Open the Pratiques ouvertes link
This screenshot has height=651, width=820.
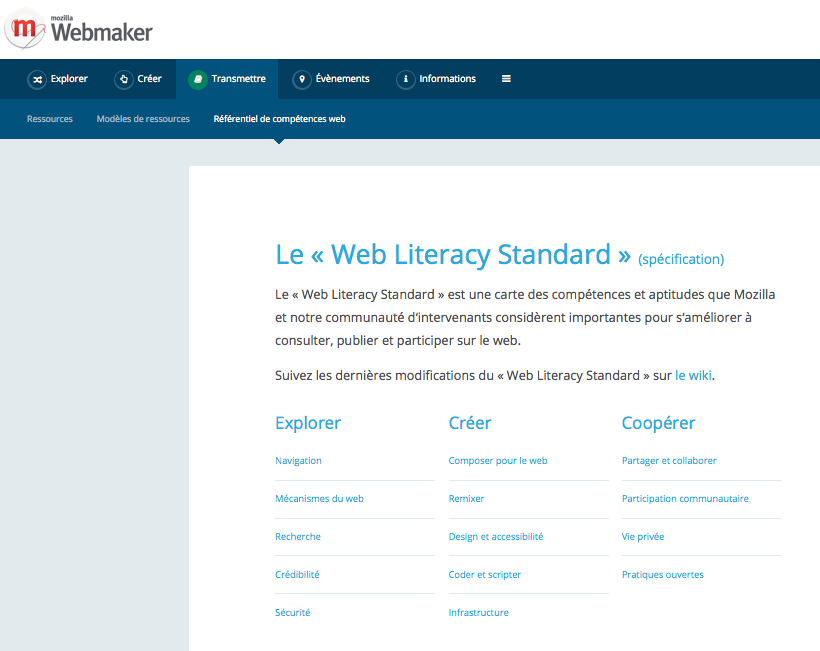(663, 574)
